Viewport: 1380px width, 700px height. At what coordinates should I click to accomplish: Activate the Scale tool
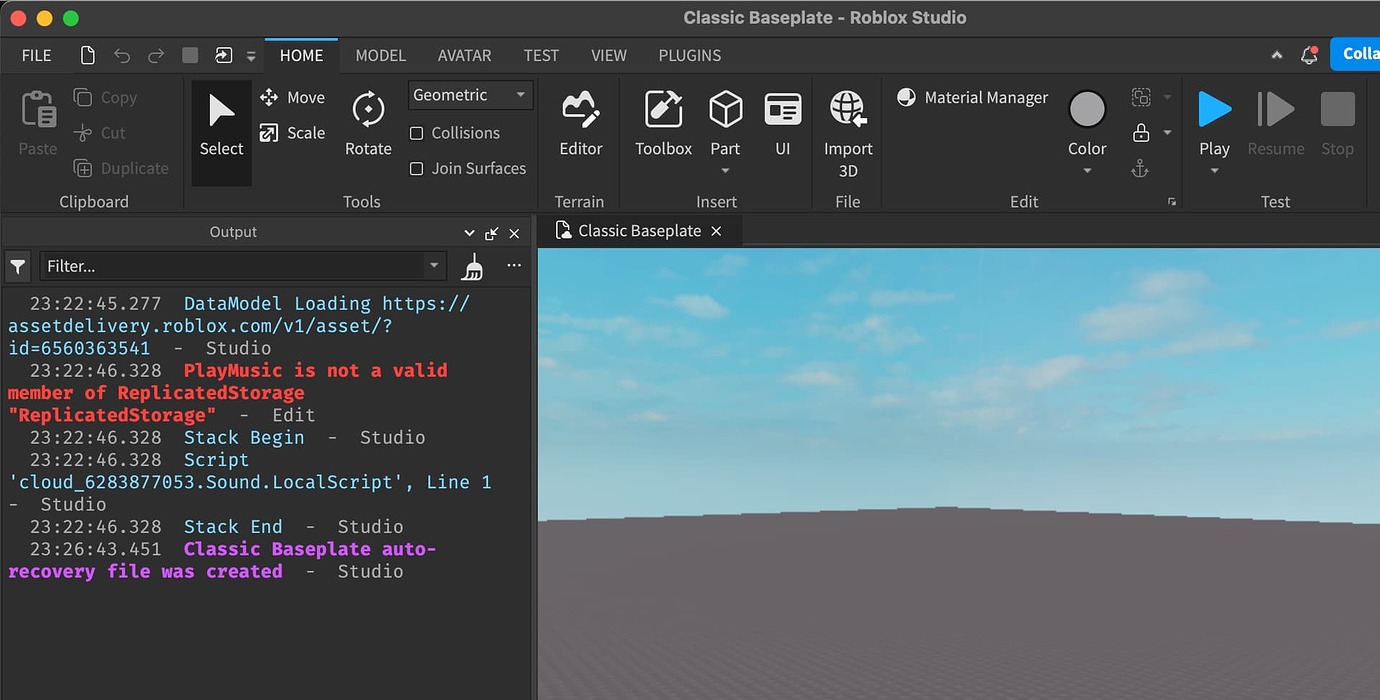pyautogui.click(x=292, y=132)
